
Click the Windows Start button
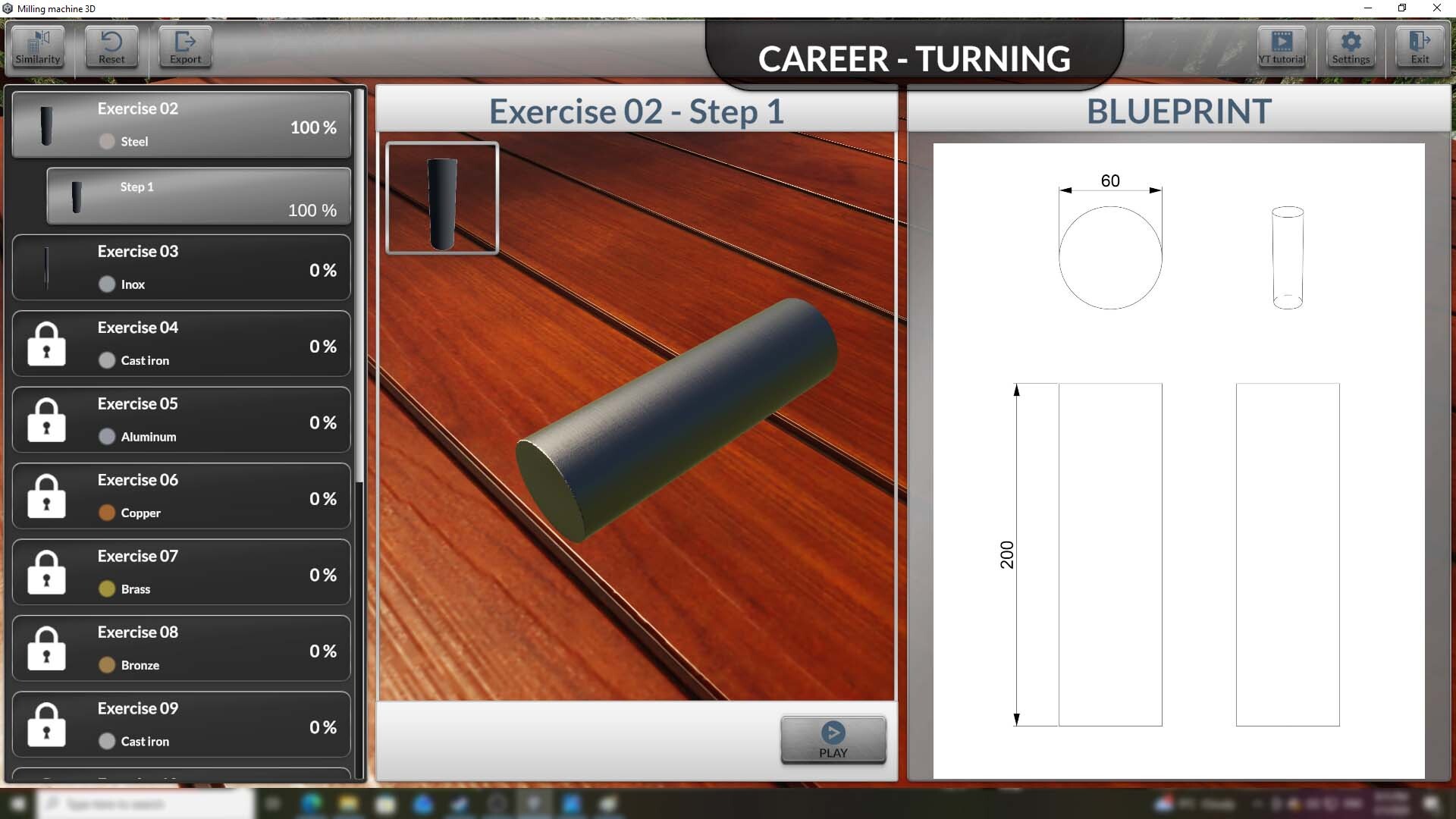tap(17, 803)
